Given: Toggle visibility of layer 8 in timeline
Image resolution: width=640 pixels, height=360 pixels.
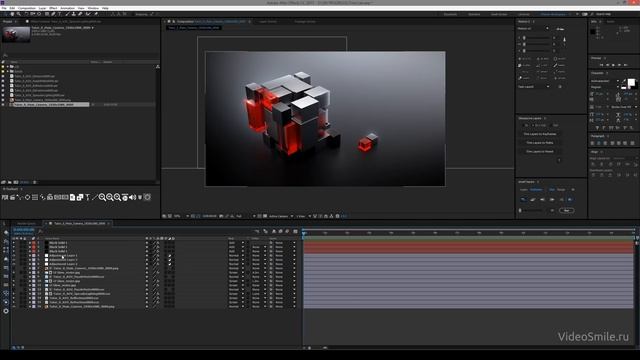Looking at the screenshot, I should [x=13, y=273].
